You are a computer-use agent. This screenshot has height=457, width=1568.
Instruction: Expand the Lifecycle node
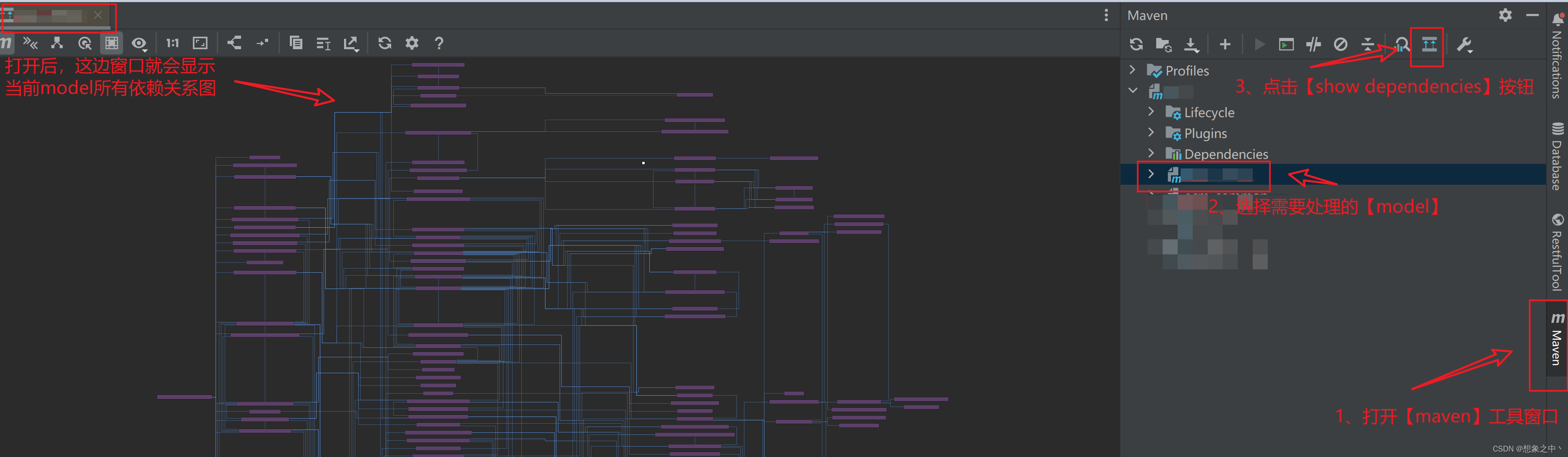point(1151,112)
